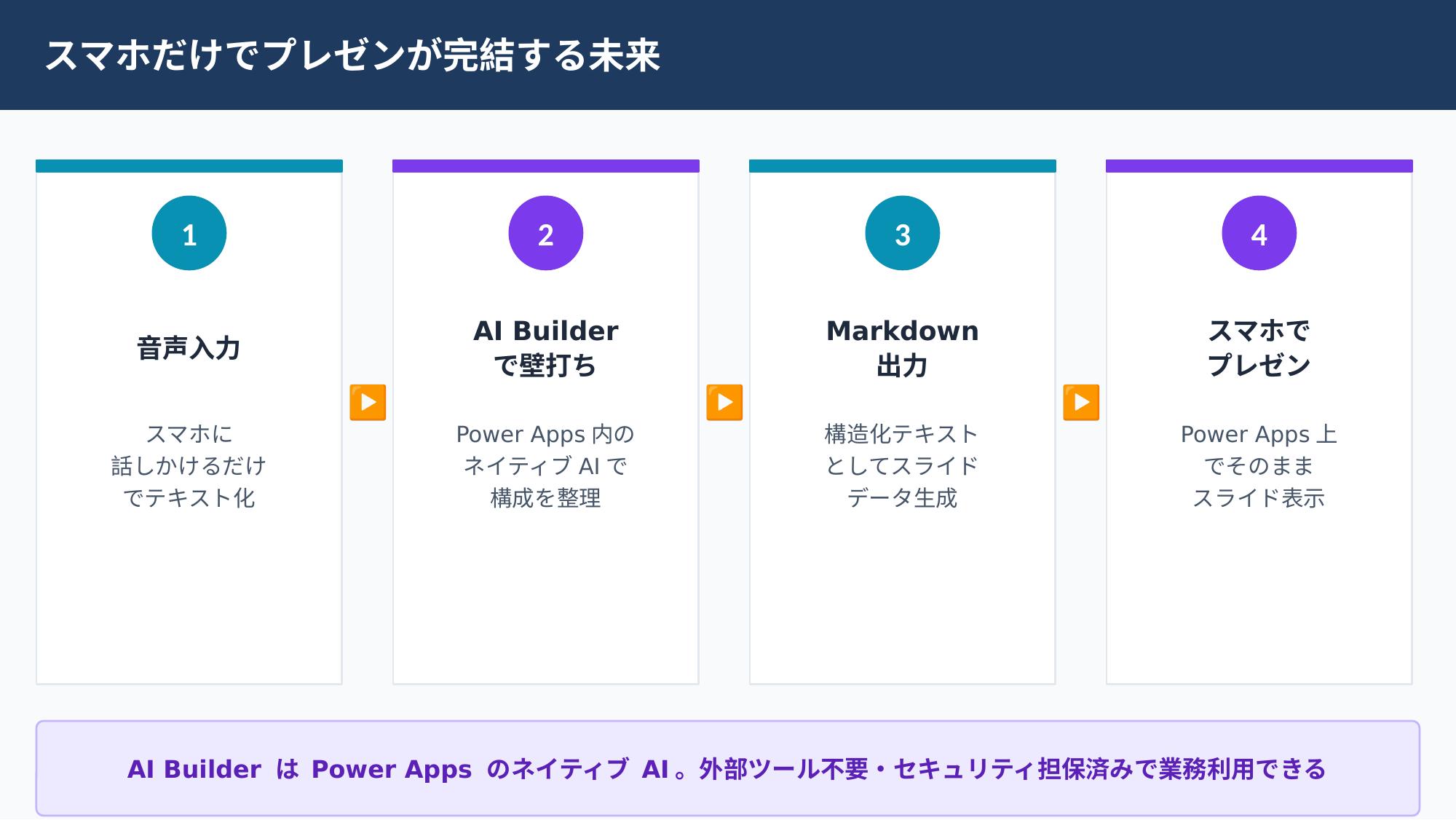Screen dimensions: 1456x820
Task: Select the AI Builderで壁打ち heading
Action: coord(546,348)
